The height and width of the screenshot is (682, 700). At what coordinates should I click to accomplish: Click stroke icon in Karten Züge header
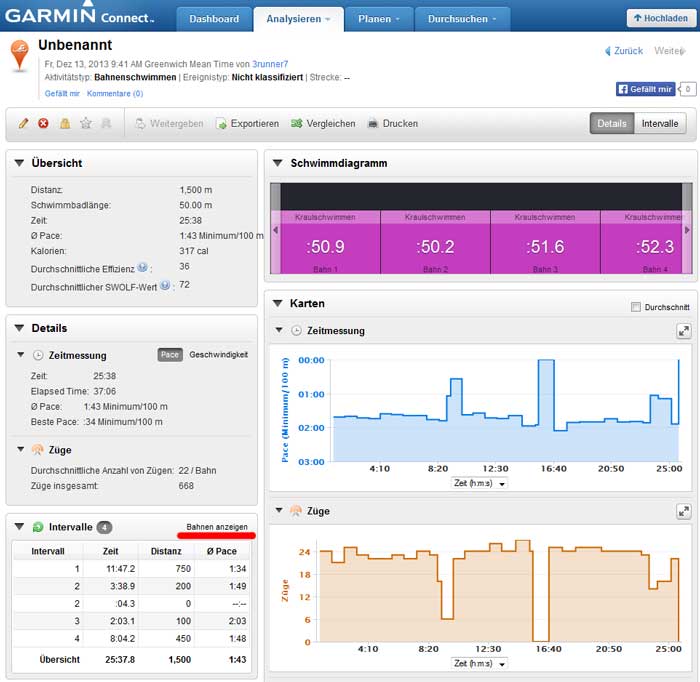(296, 511)
